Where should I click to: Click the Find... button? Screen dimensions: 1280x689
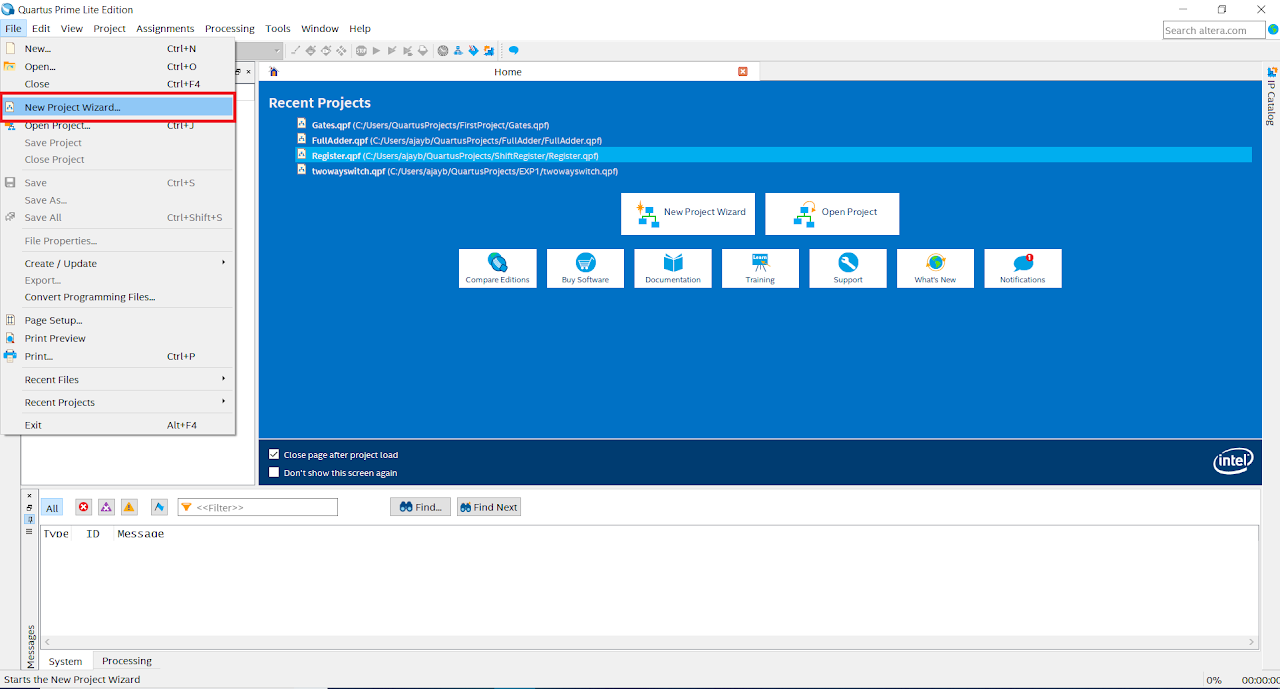[420, 507]
